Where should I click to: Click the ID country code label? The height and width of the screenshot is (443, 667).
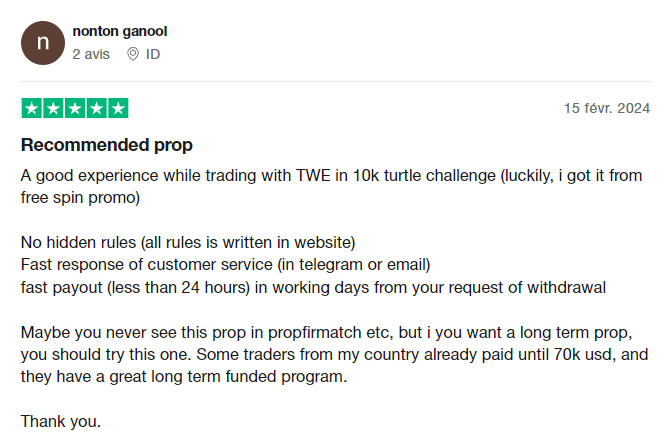[153, 54]
